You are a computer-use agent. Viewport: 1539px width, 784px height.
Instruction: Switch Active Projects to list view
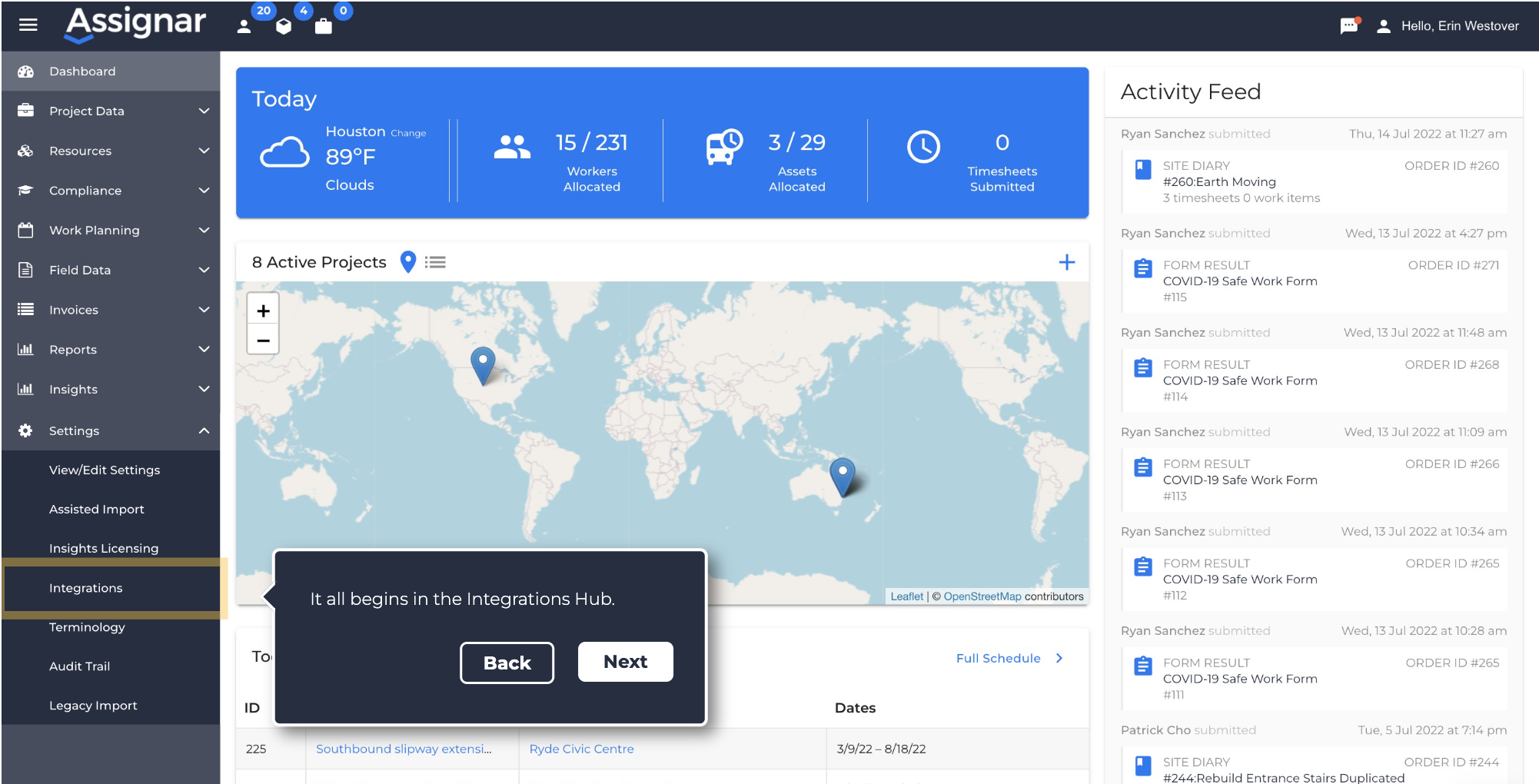click(435, 262)
